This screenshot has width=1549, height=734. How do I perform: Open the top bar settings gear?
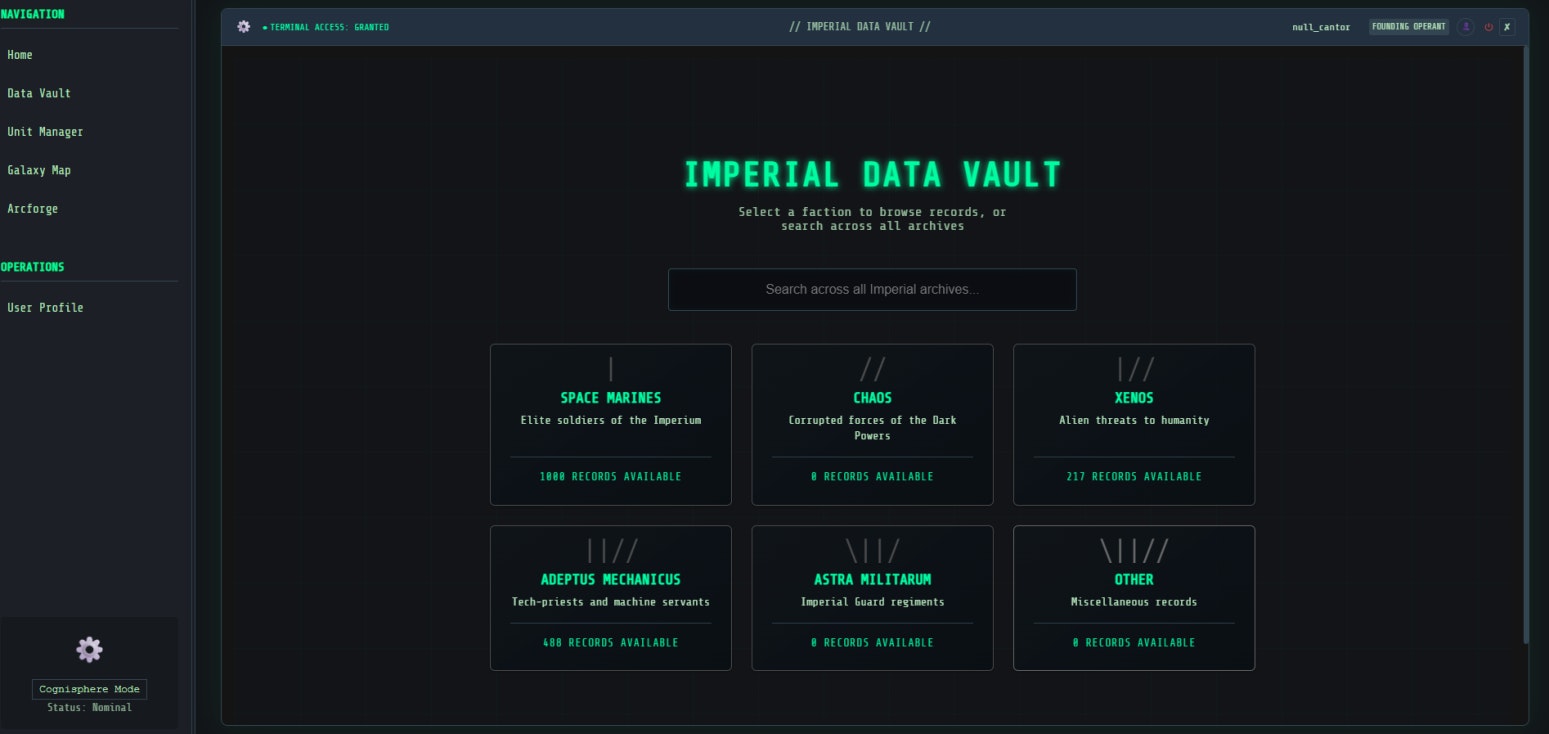[x=244, y=27]
